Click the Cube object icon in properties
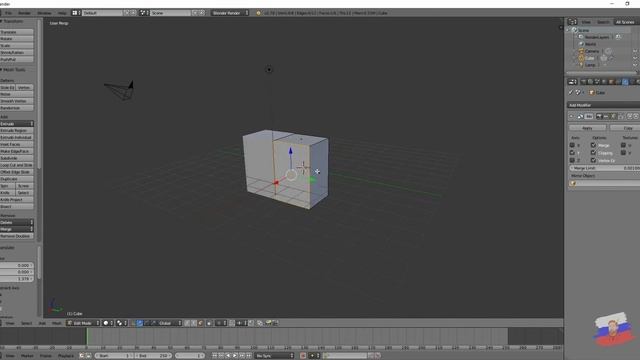 click(591, 93)
